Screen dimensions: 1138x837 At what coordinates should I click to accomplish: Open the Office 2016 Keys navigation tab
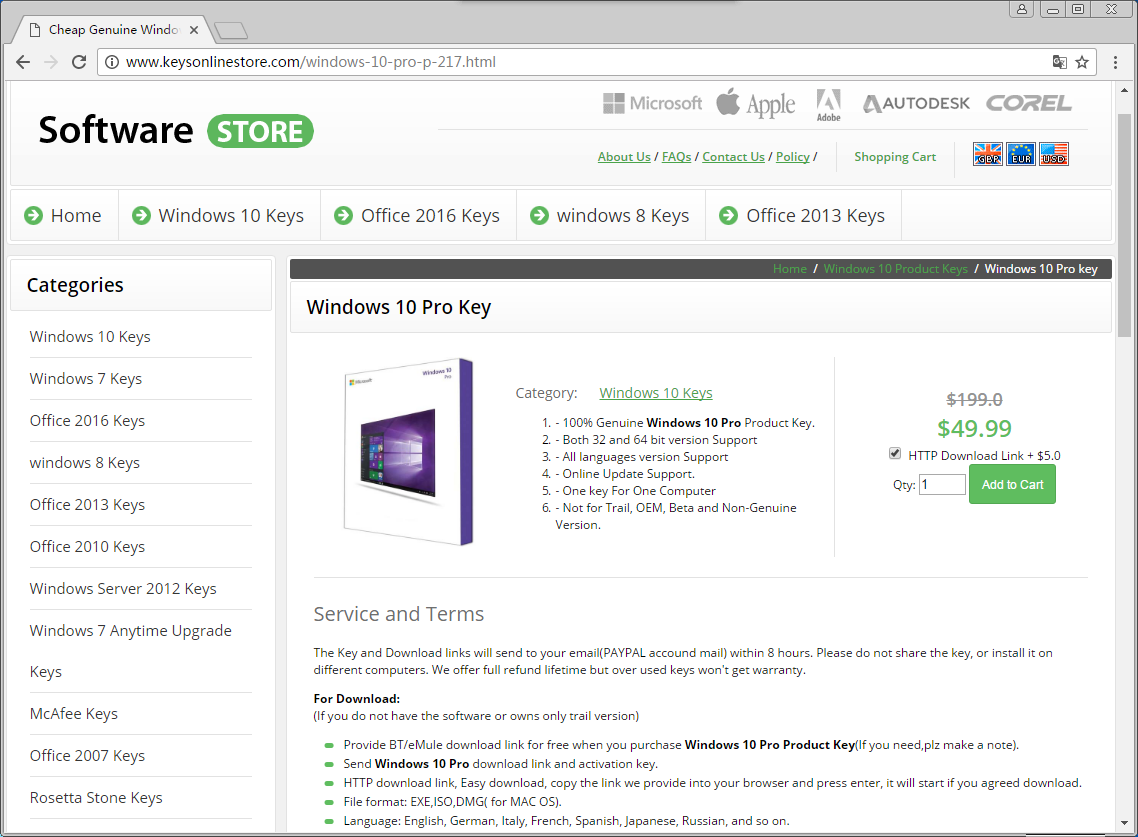point(419,216)
